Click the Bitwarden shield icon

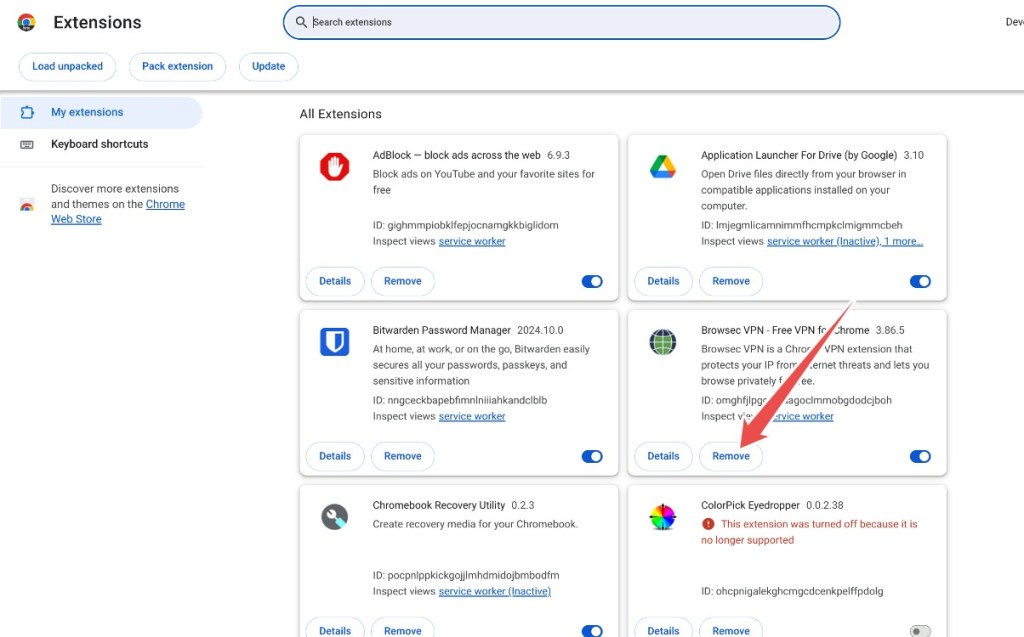click(334, 342)
